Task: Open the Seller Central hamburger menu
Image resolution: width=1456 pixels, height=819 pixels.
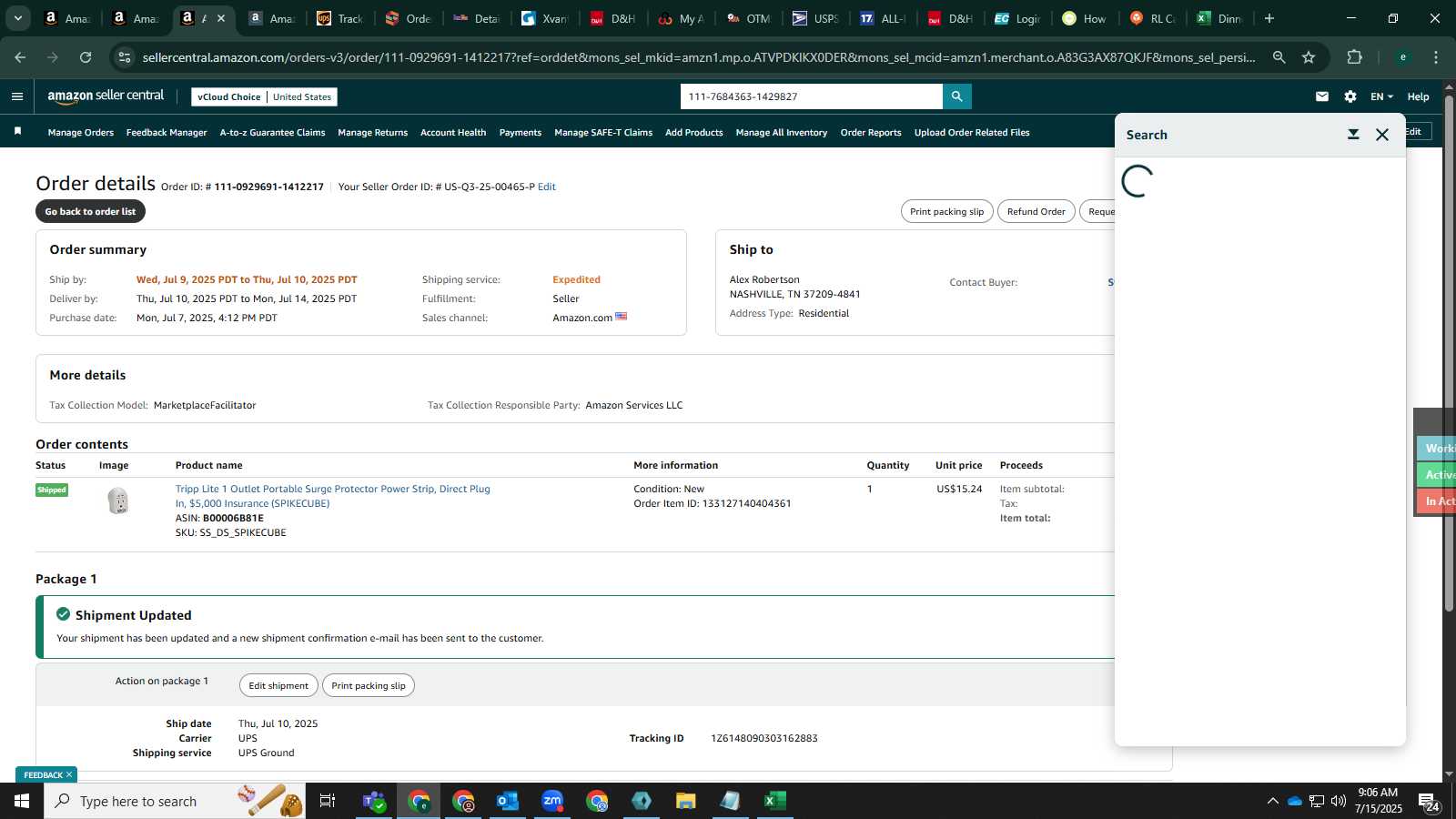Action: tap(16, 96)
